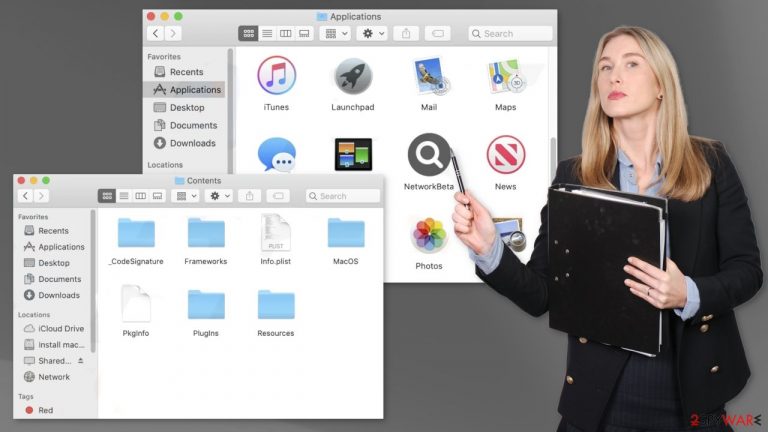Image resolution: width=768 pixels, height=432 pixels.
Task: Switch Contents window to gallery view
Action: pyautogui.click(x=157, y=196)
